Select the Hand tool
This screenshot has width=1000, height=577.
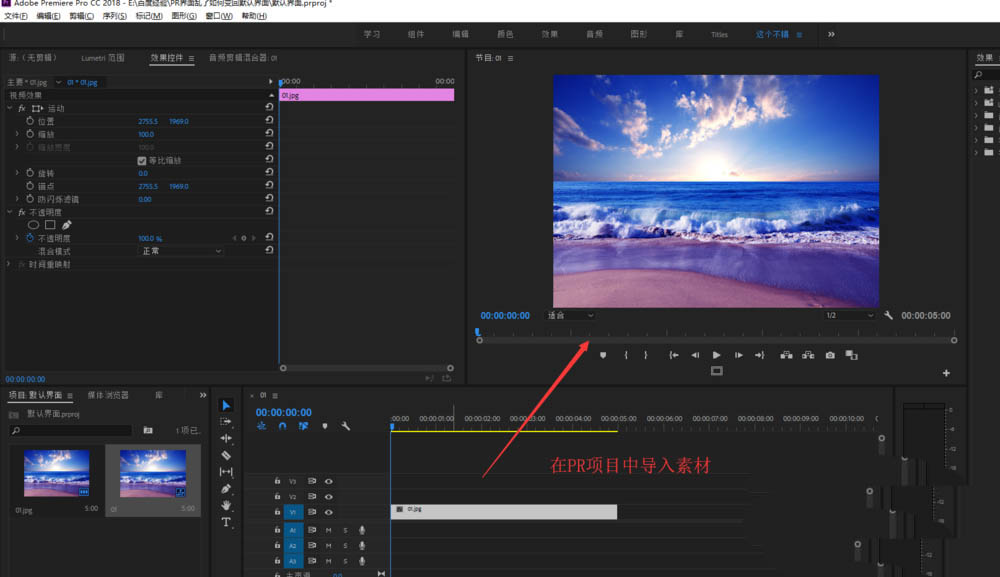click(x=226, y=506)
